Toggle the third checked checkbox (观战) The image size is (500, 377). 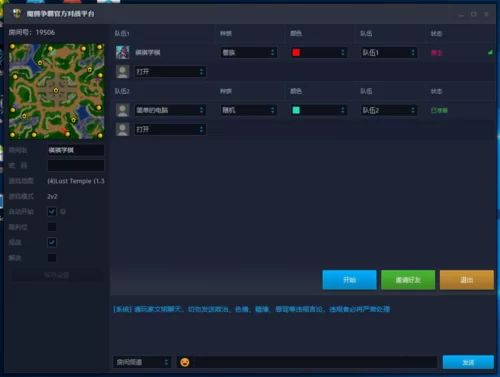click(52, 242)
